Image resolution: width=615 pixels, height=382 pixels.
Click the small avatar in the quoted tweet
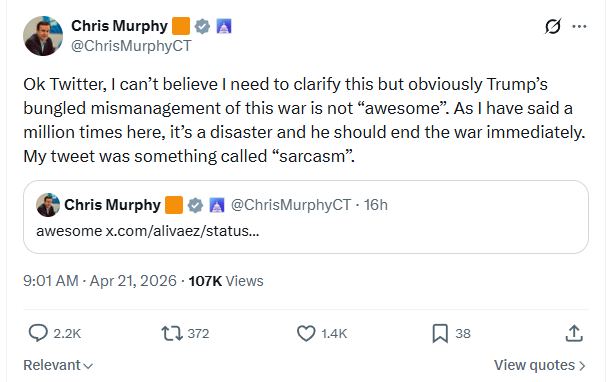(x=48, y=205)
